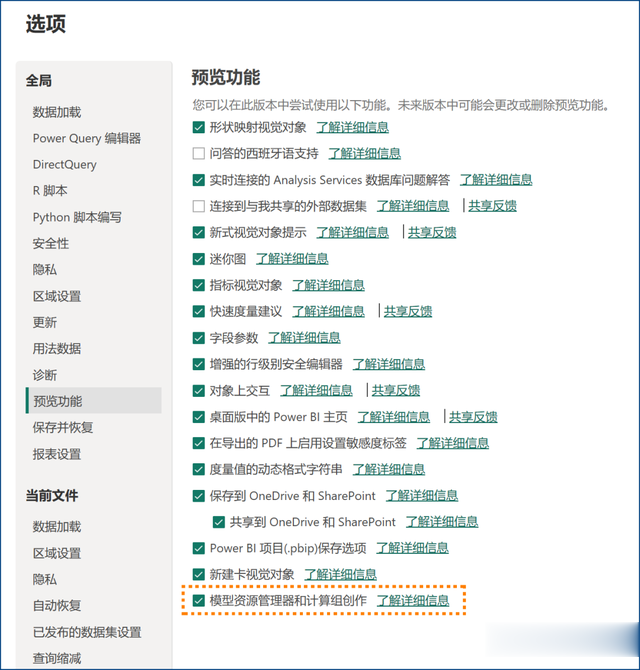
Task: Open 了解详细信息 for Analysis Services 数据库问题解答
Action: [496, 180]
